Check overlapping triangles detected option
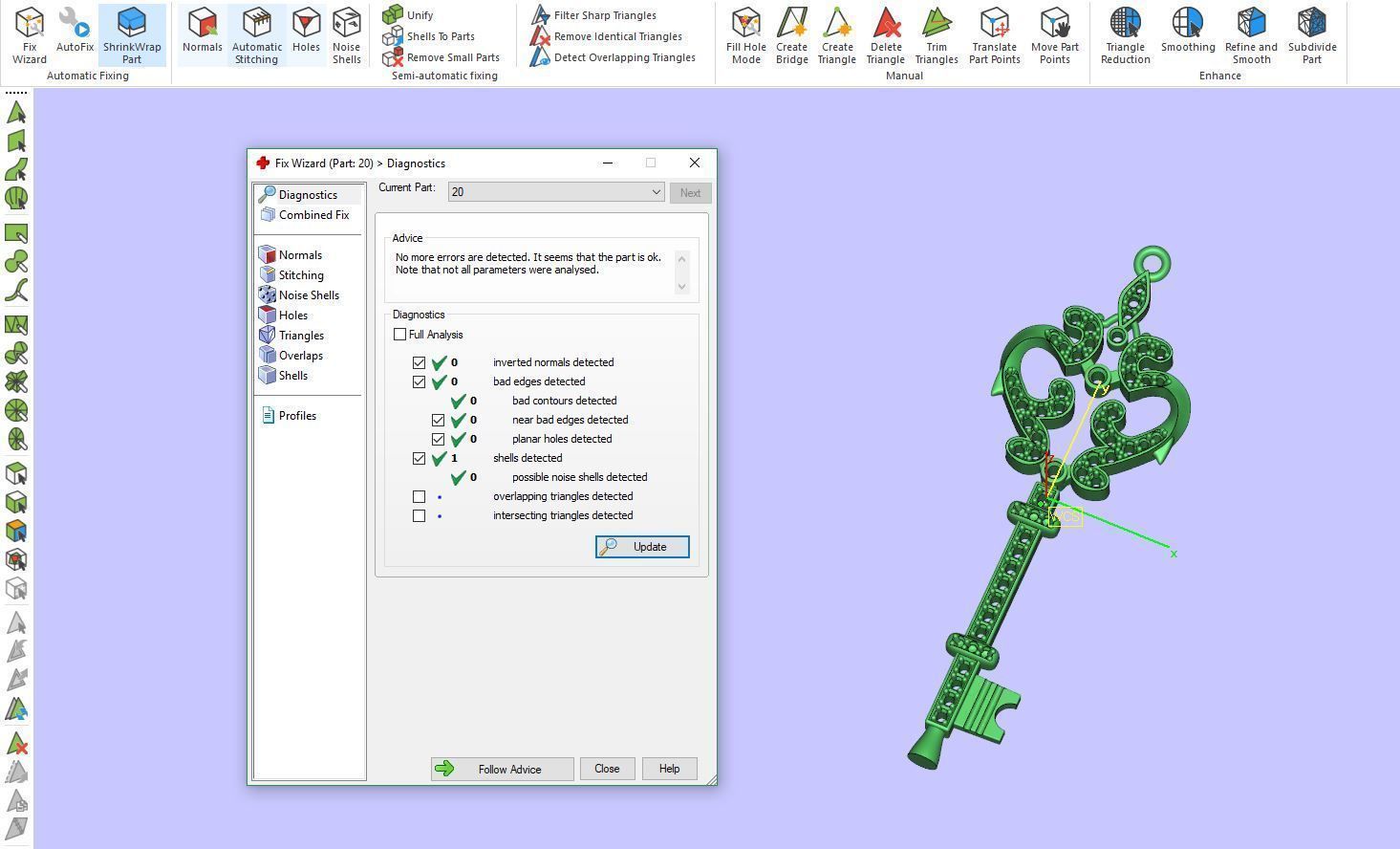 pyautogui.click(x=419, y=496)
